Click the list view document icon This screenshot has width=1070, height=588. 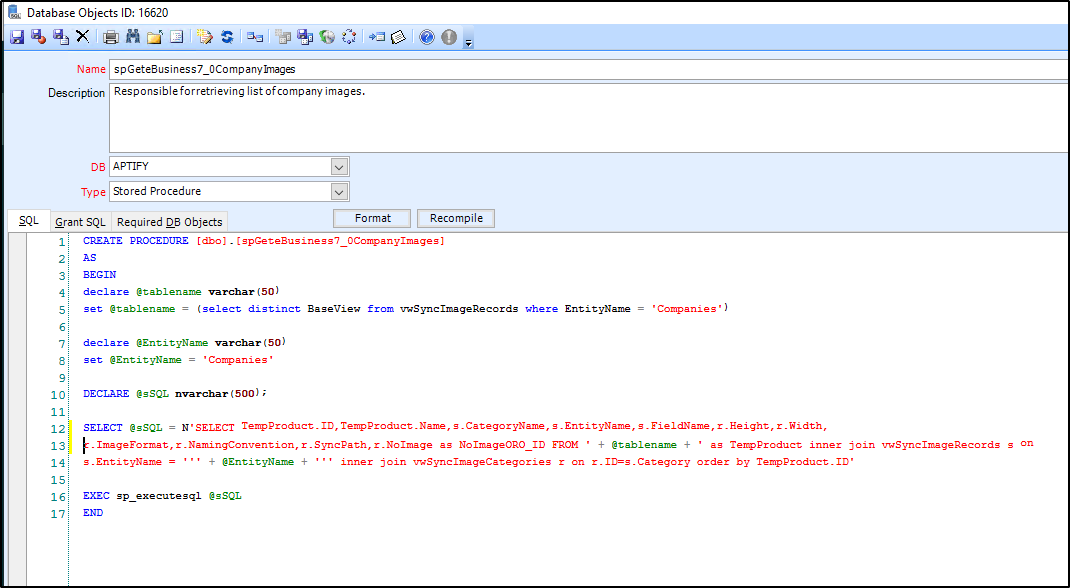(x=176, y=37)
